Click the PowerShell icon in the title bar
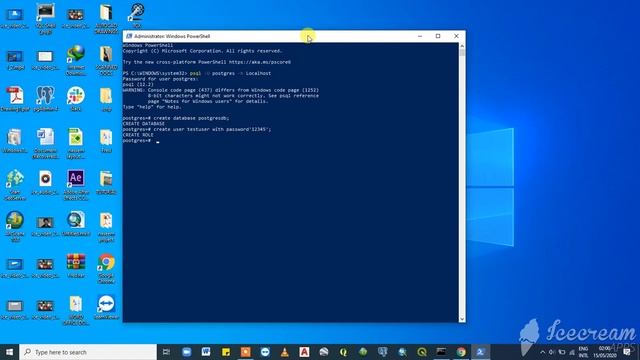This screenshot has height=360, width=640. point(129,36)
